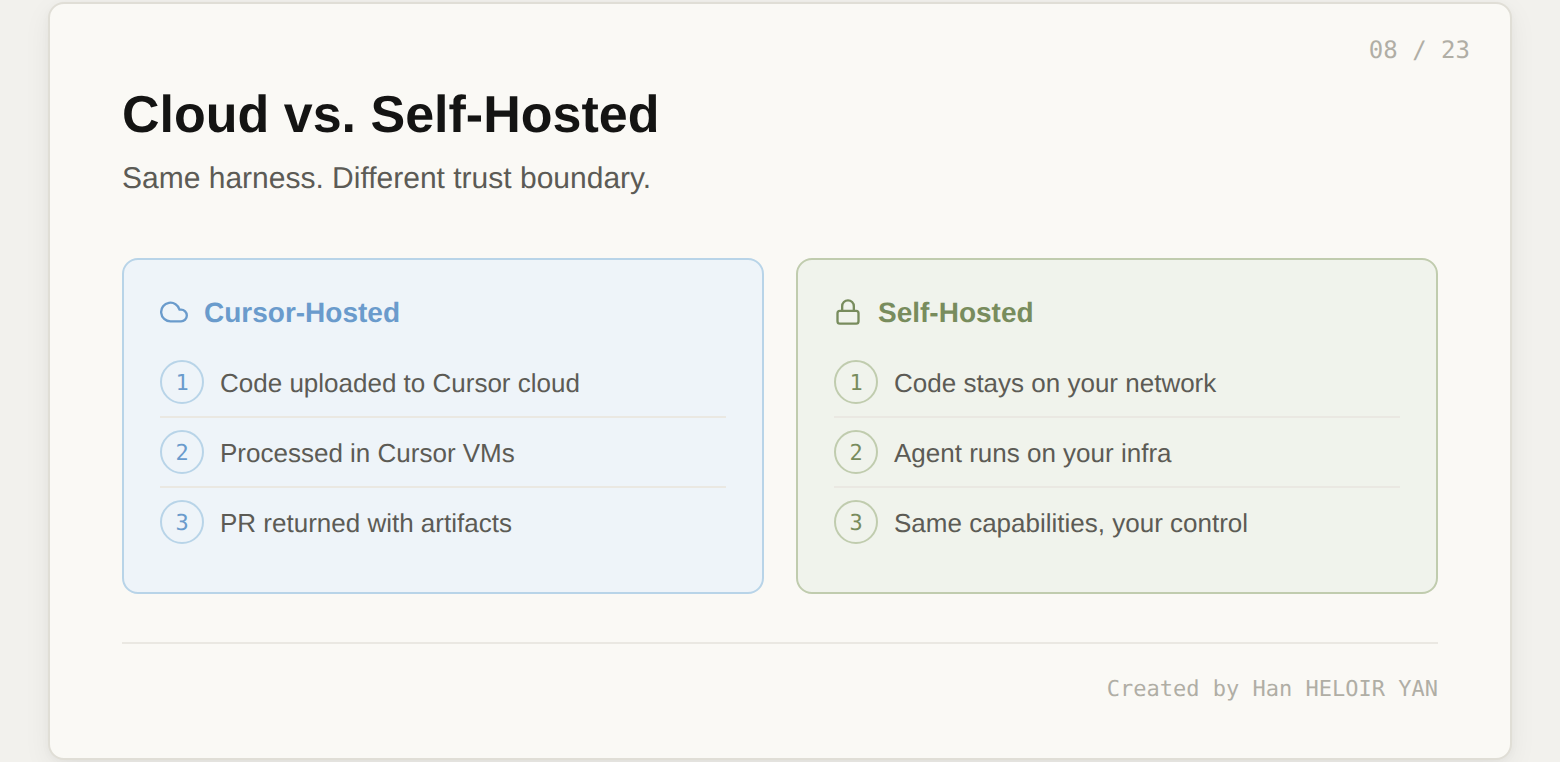Click the Cursor-Hosted card heading
Image resolution: width=1560 pixels, height=762 pixels.
point(302,313)
